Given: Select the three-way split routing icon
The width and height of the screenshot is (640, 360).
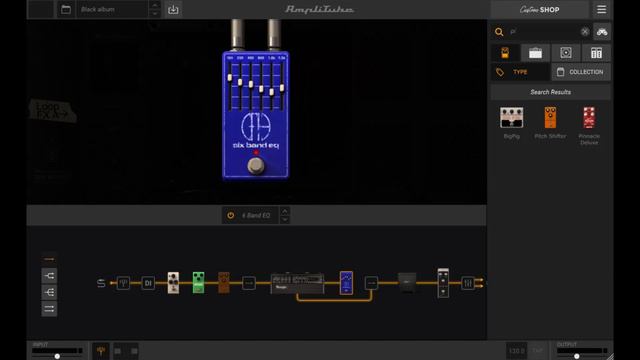Looking at the screenshot, I should tap(49, 292).
